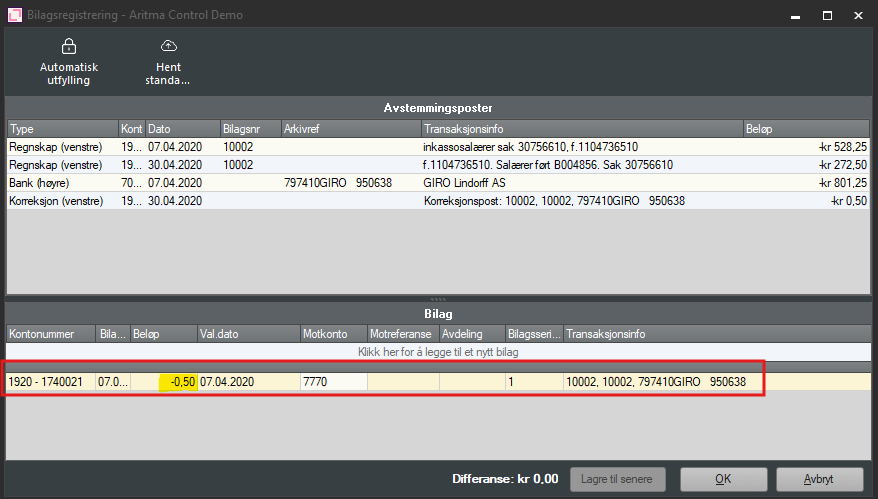The height and width of the screenshot is (499, 878).
Task: Click the Transaksjonsinfo header in Avstemmingsposter
Action: tap(580, 129)
